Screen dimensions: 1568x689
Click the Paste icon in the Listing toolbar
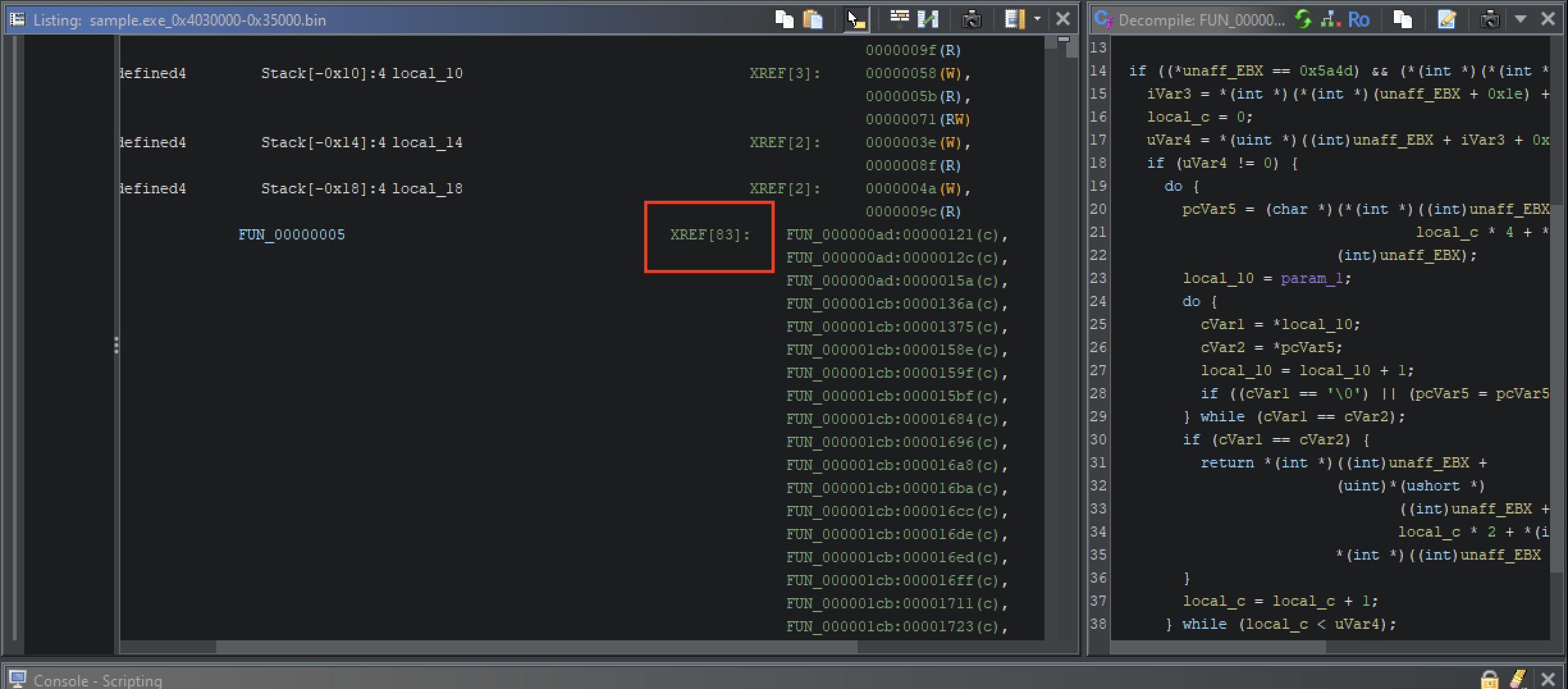point(813,20)
